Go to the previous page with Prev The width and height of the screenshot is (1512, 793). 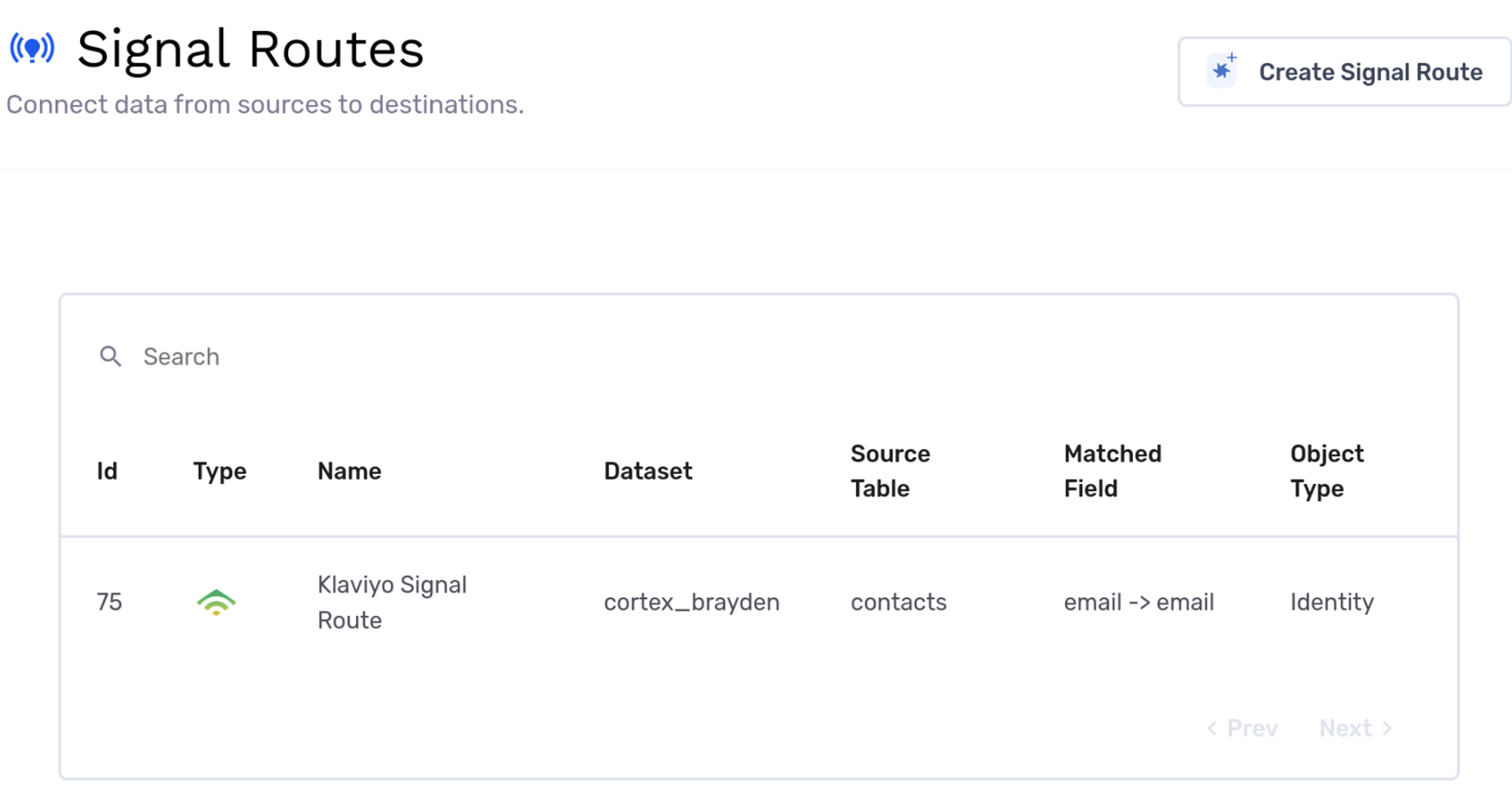click(x=1242, y=729)
